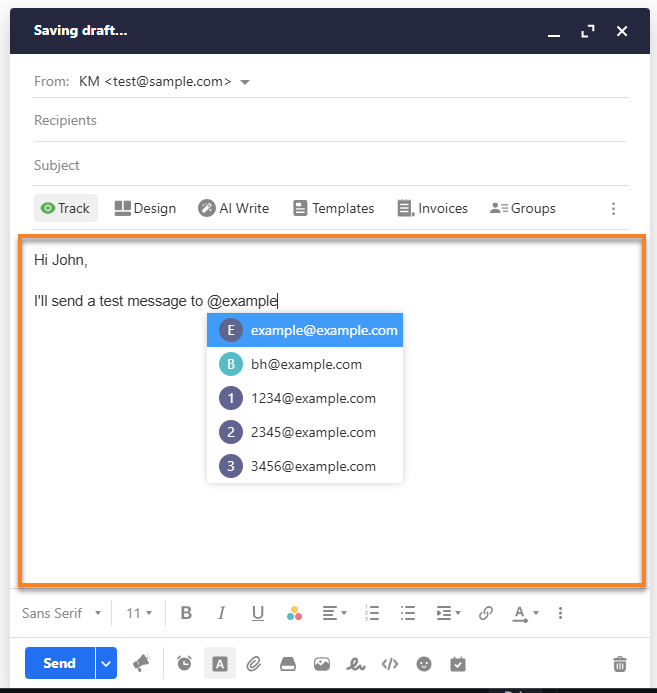This screenshot has width=657, height=693.
Task: Toggle underline formatting
Action: point(258,613)
